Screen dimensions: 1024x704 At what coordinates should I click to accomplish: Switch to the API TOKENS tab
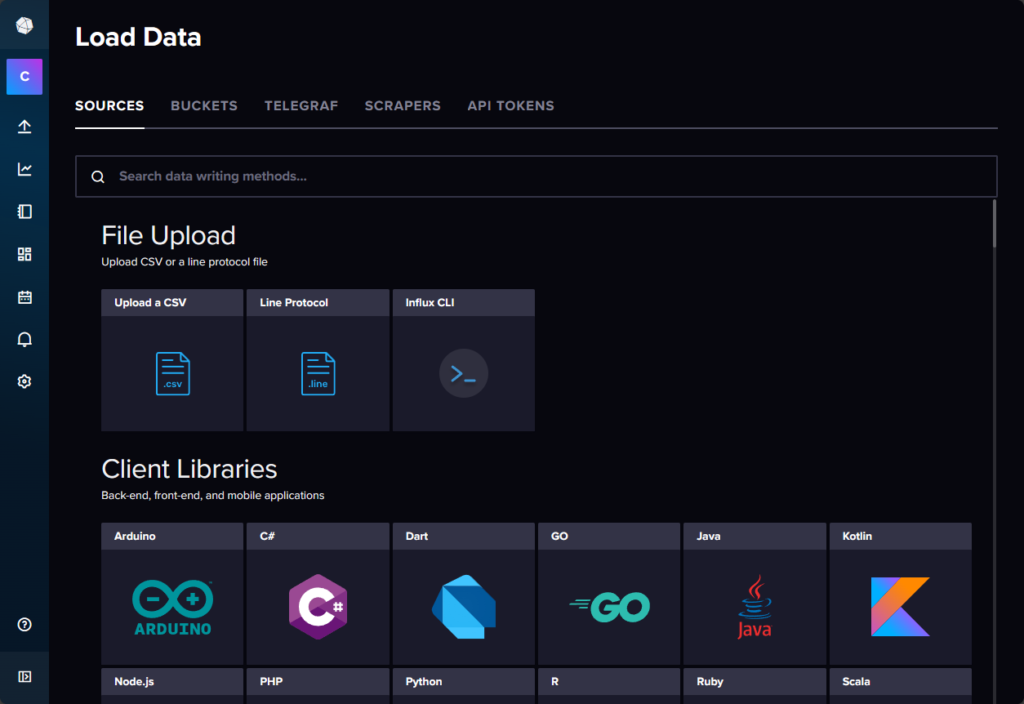pos(510,105)
